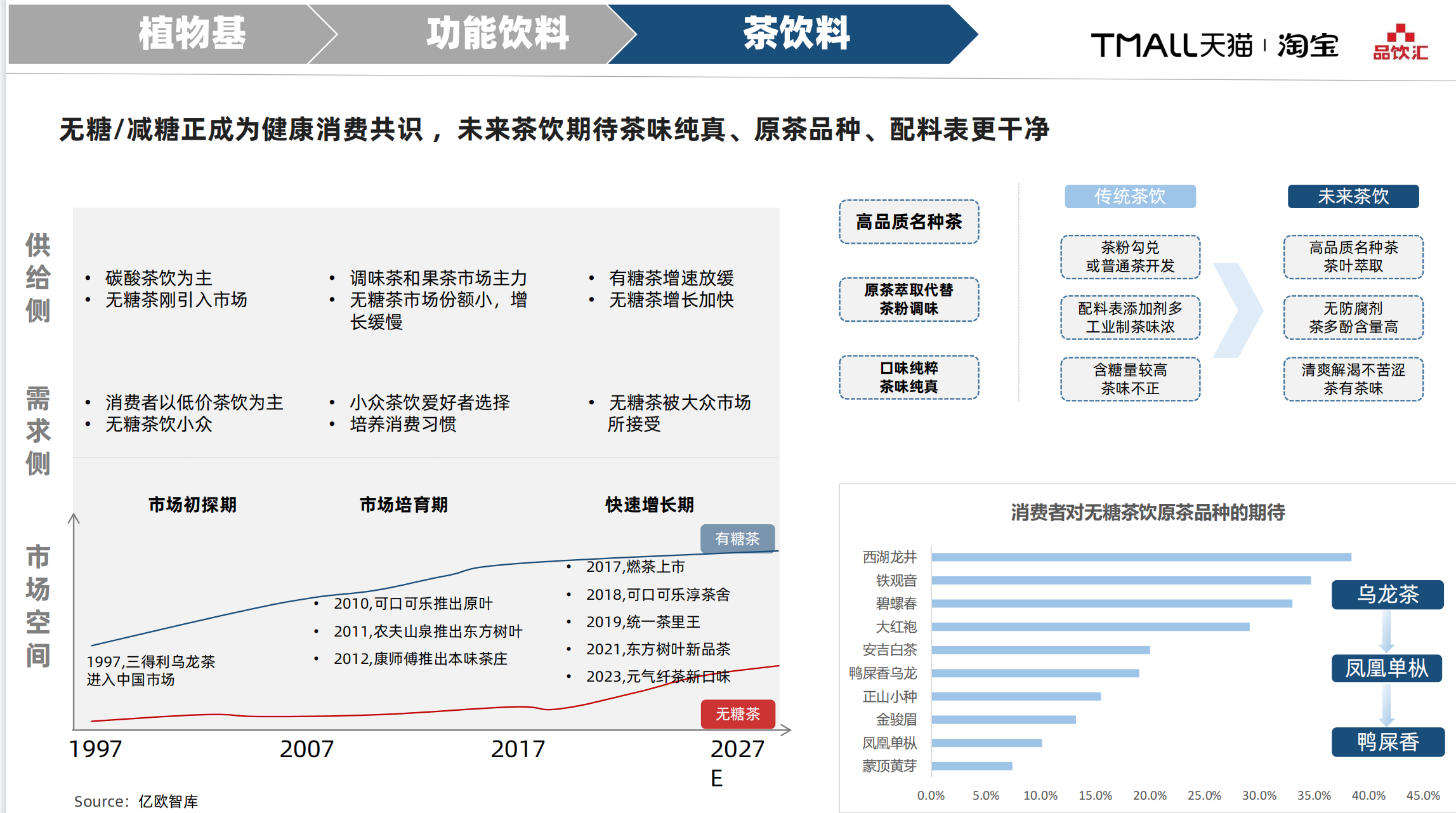The width and height of the screenshot is (1456, 813).
Task: Click the 需求侧 side label
Action: pos(37,431)
